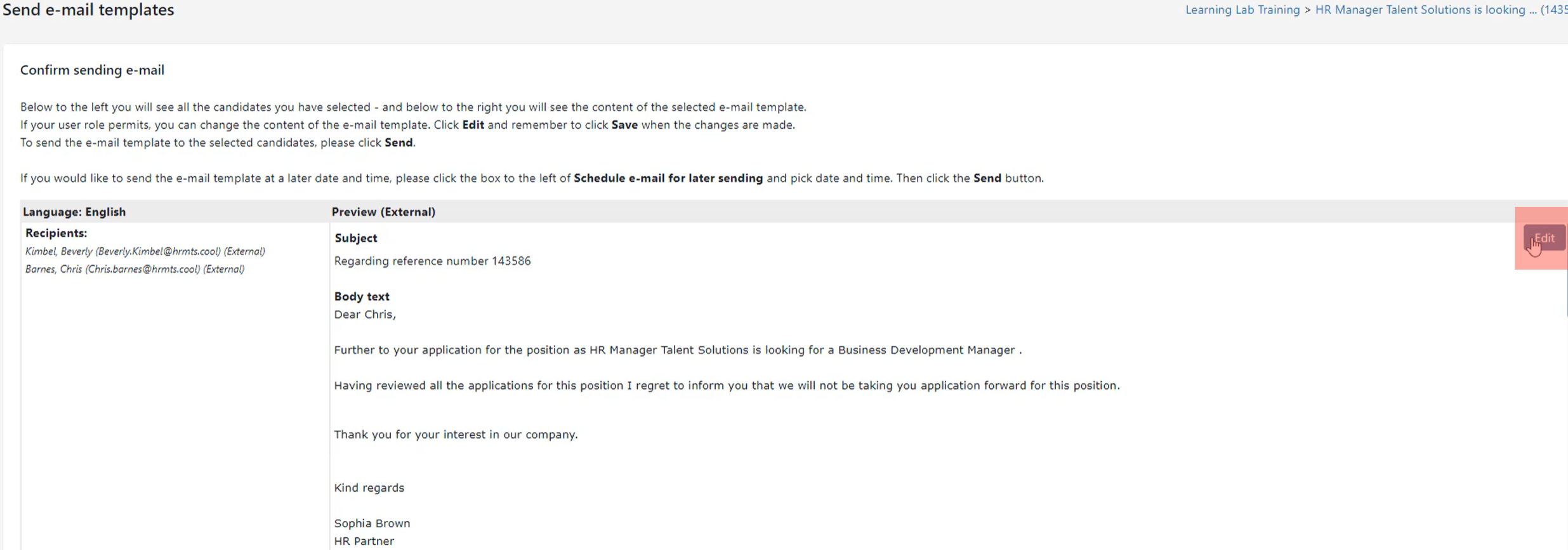Viewport: 1568px width, 550px height.
Task: Click the HR Partner signature title
Action: [364, 541]
